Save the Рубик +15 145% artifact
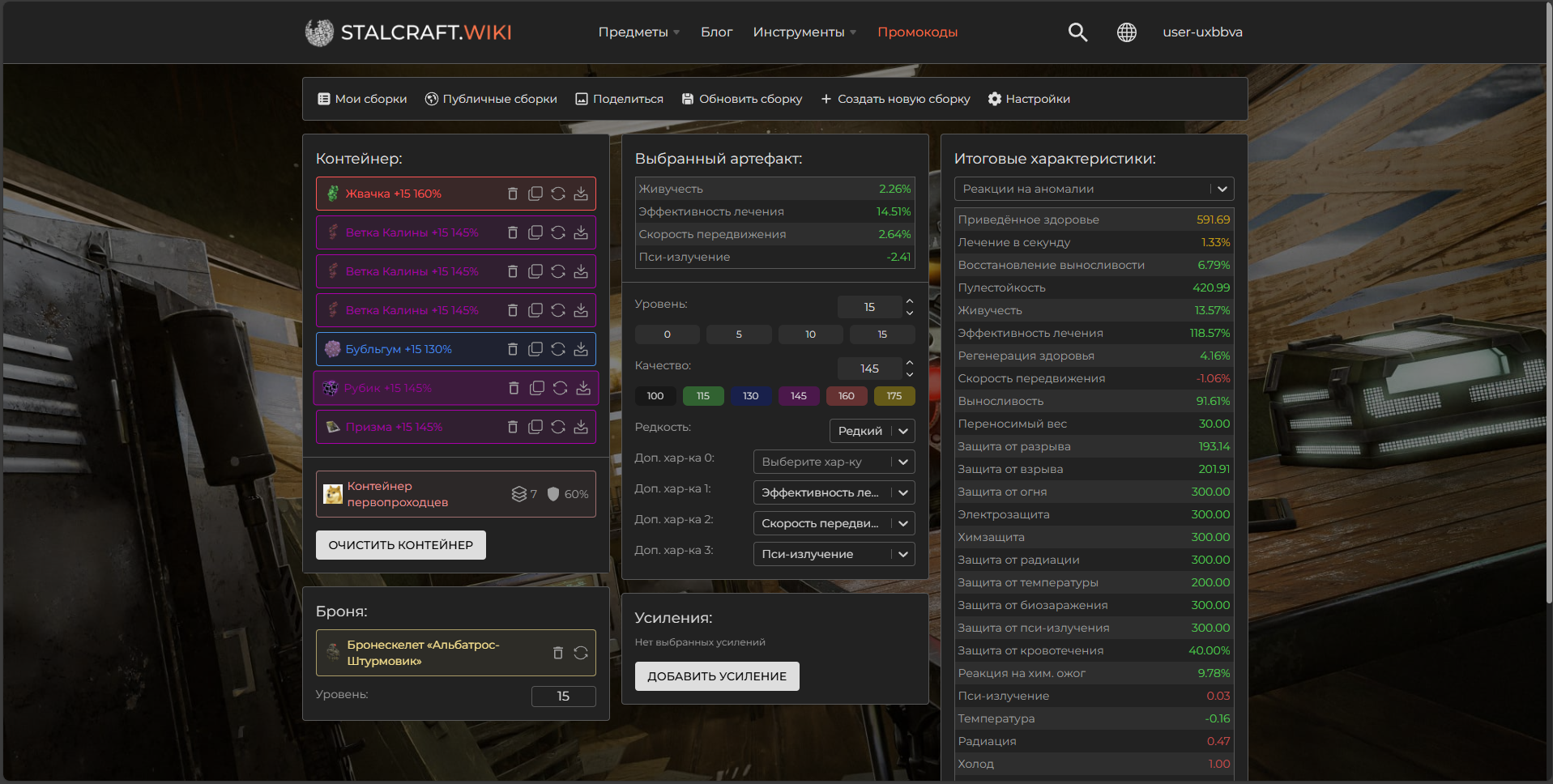 (583, 388)
